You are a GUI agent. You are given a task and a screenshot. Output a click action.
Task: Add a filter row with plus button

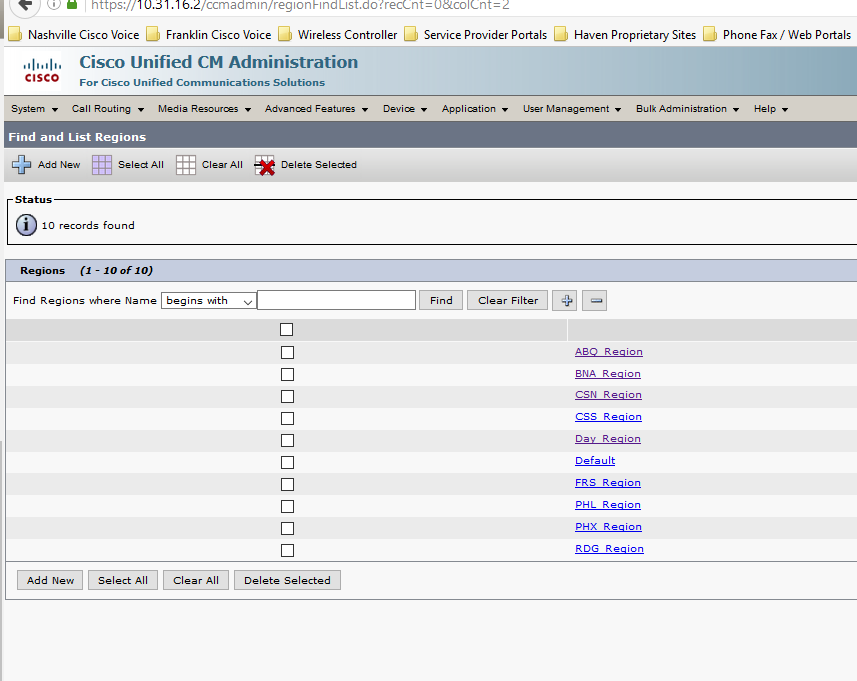coord(565,301)
